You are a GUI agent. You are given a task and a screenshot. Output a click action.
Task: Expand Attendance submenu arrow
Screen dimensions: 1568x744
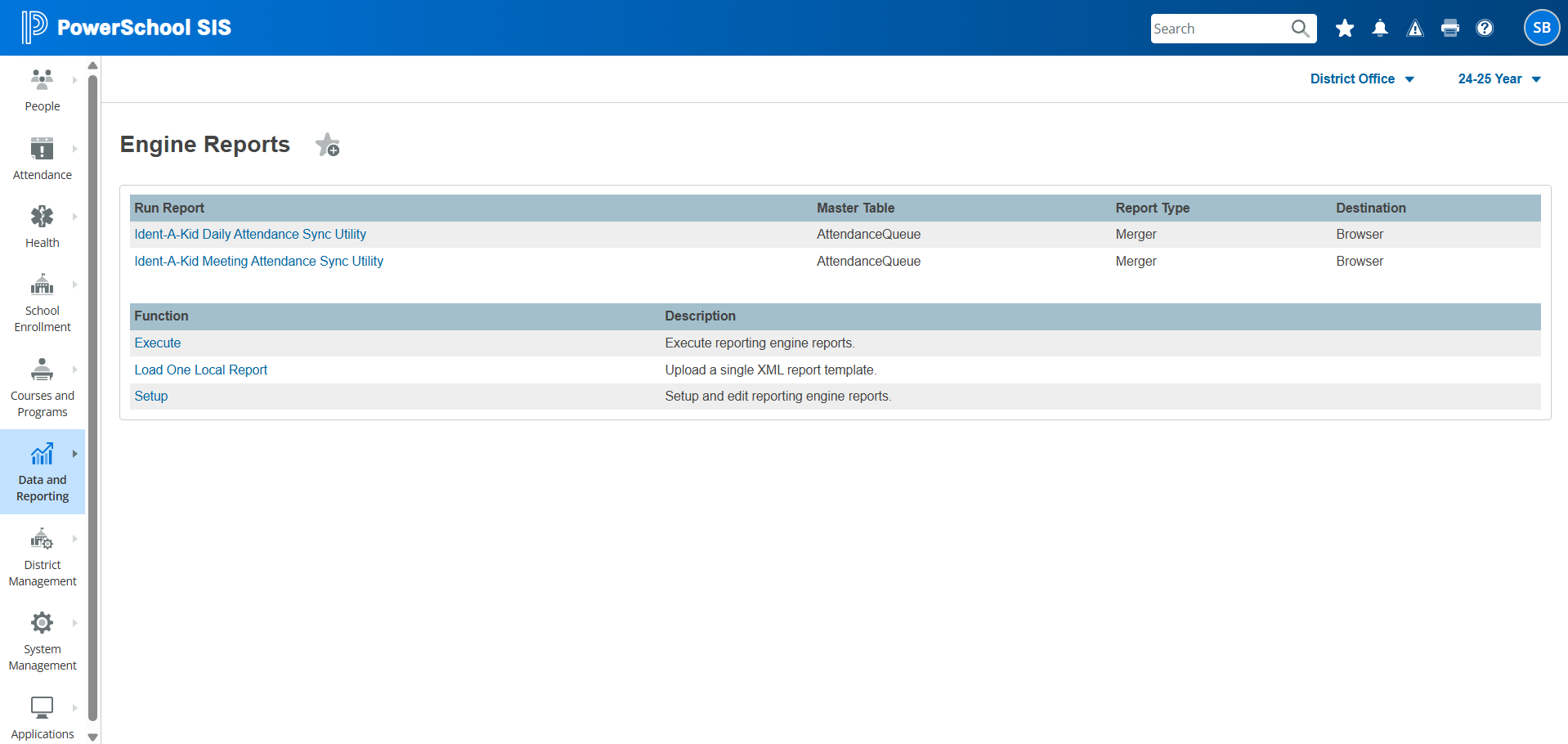[x=74, y=149]
